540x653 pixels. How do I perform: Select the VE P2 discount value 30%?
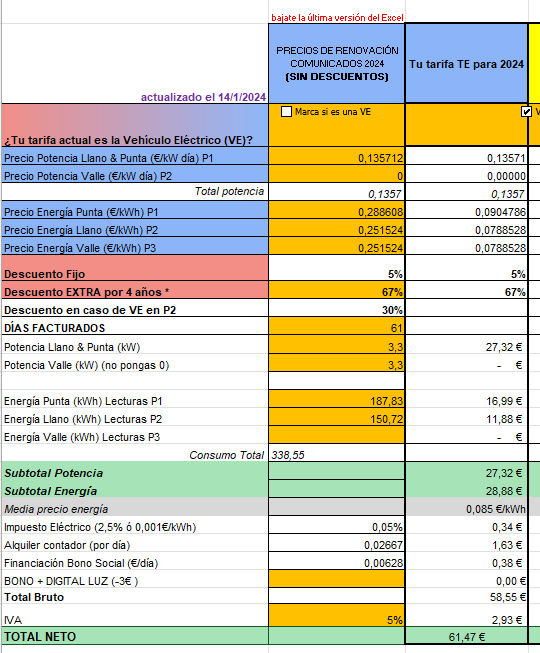click(337, 310)
